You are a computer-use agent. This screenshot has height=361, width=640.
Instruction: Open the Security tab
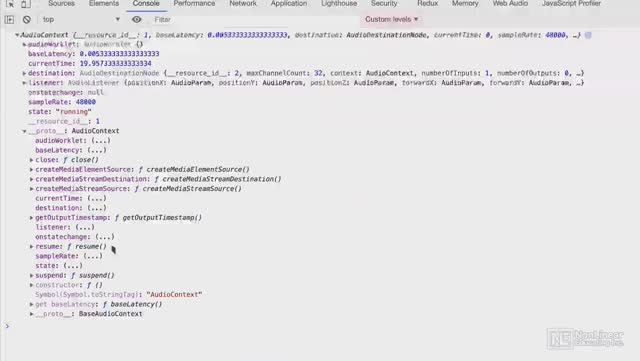384,4
